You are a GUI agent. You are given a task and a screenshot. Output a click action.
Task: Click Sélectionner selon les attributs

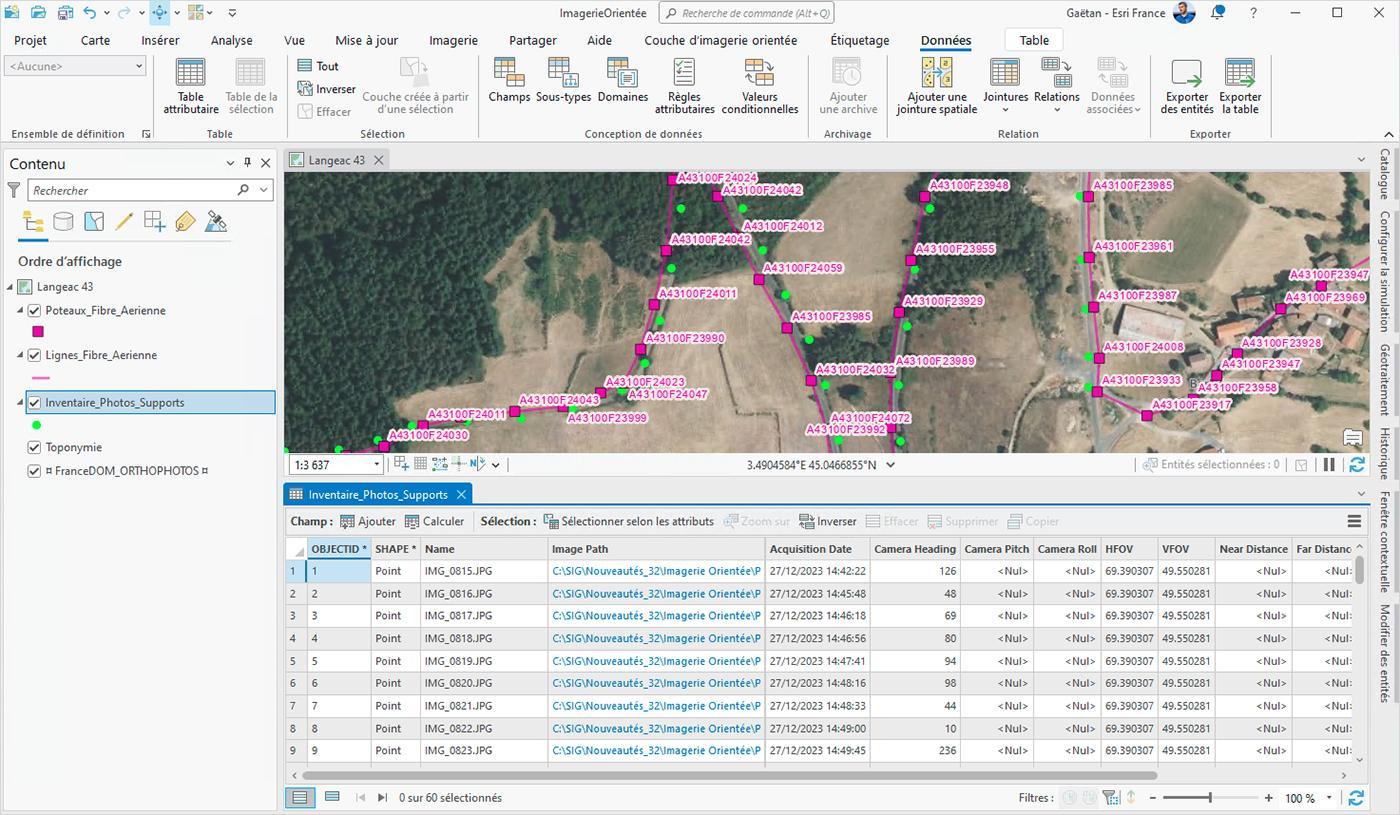pyautogui.click(x=628, y=521)
